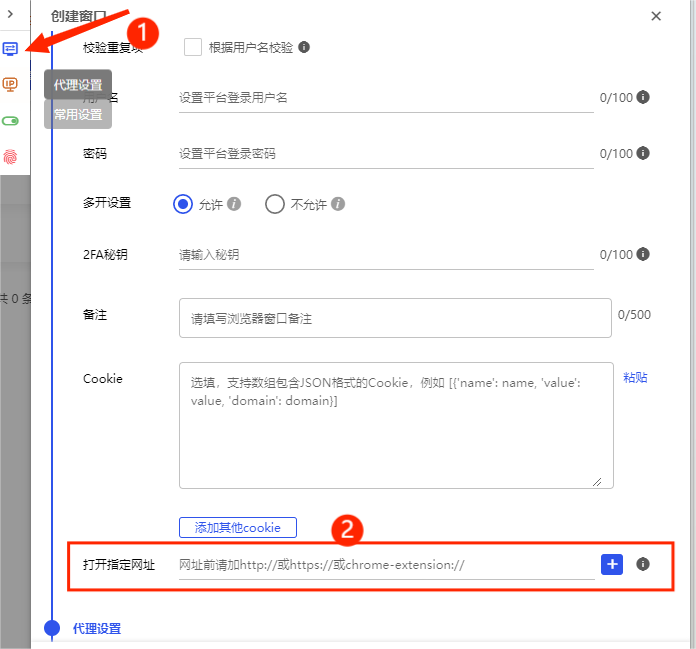Click the 粘贴 paste link
Image resolution: width=696 pixels, height=649 pixels.
point(635,377)
